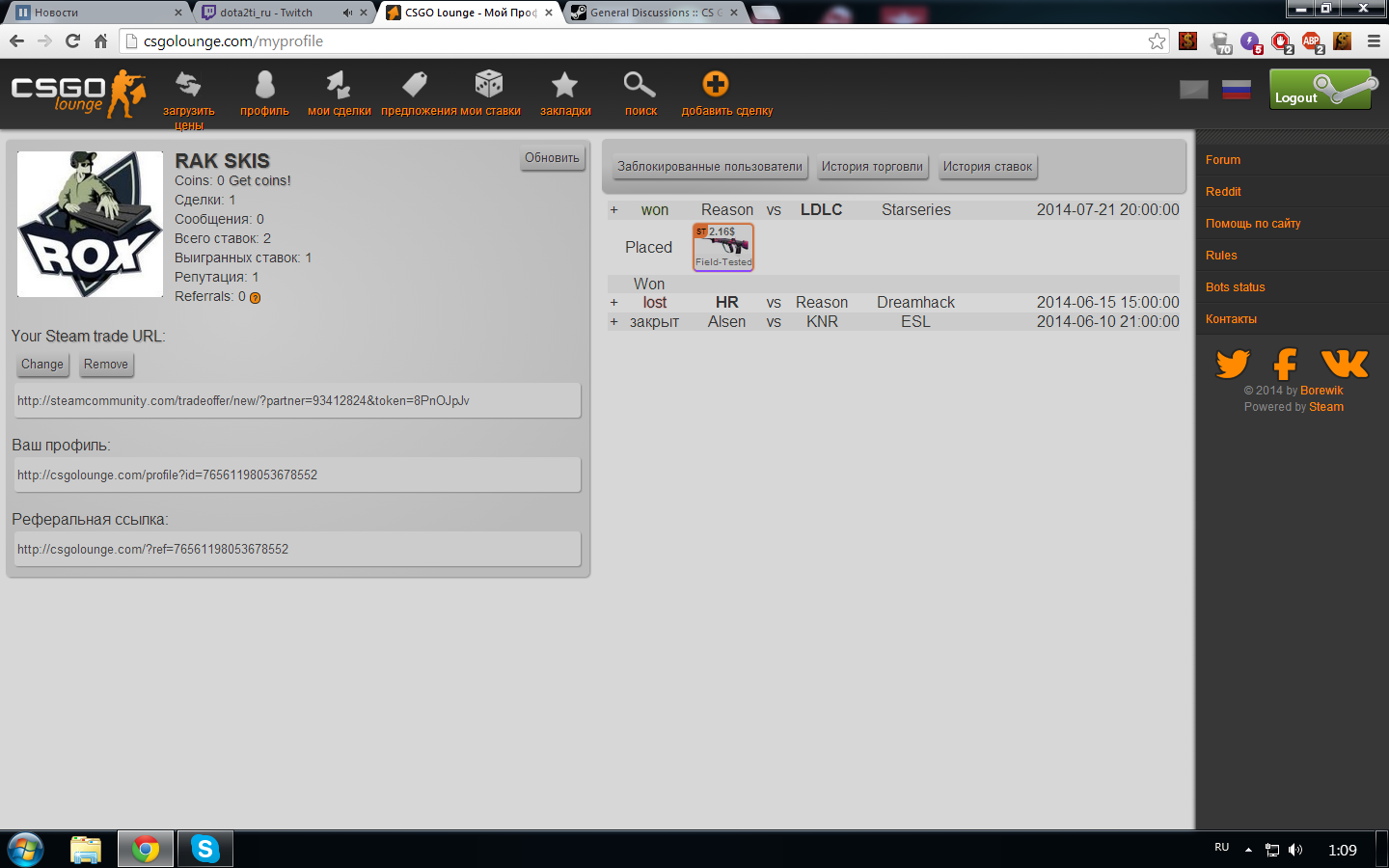1389x868 pixels.
Task: Click the placed Field-Tested weapon item
Action: tap(723, 247)
